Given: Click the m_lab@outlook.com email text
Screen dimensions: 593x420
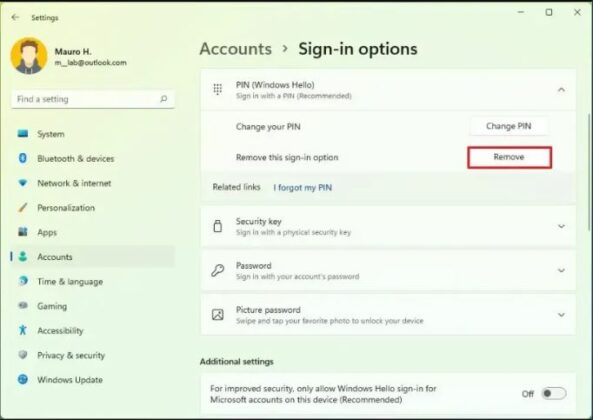Looking at the screenshot, I should pyautogui.click(x=90, y=63).
